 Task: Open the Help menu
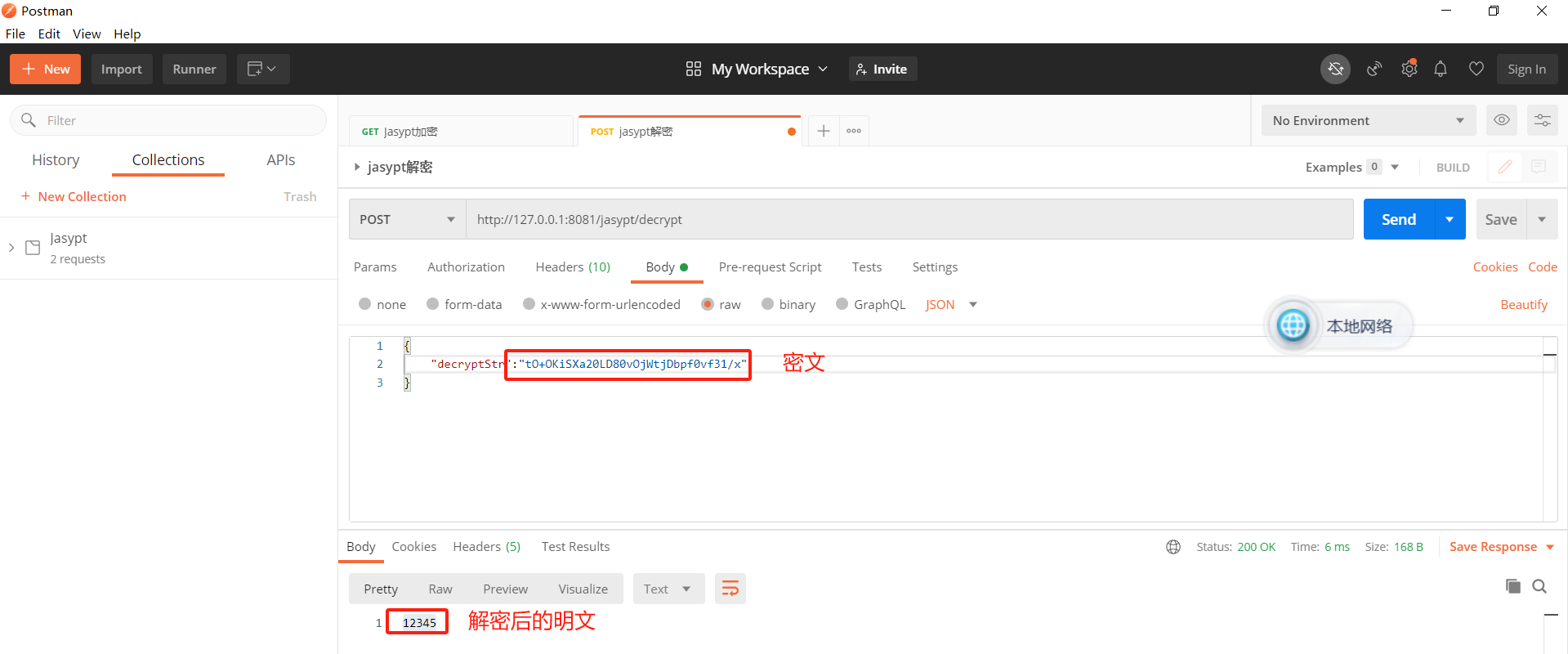[127, 34]
